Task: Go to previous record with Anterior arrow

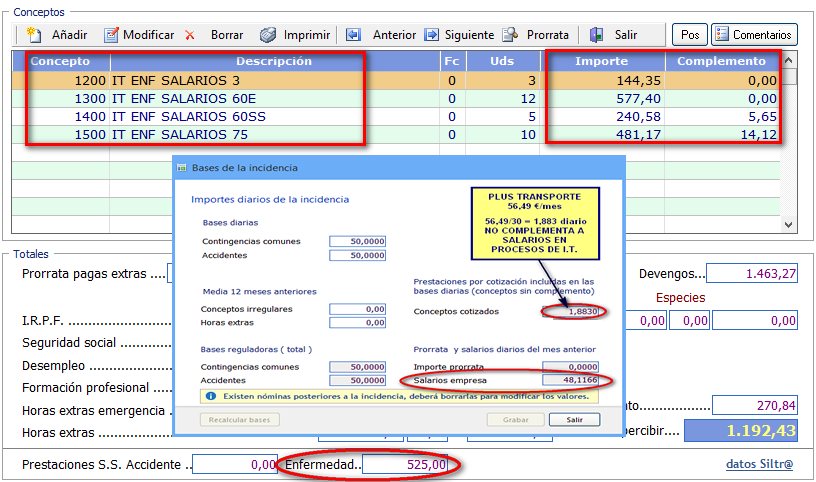Action: coord(353,34)
